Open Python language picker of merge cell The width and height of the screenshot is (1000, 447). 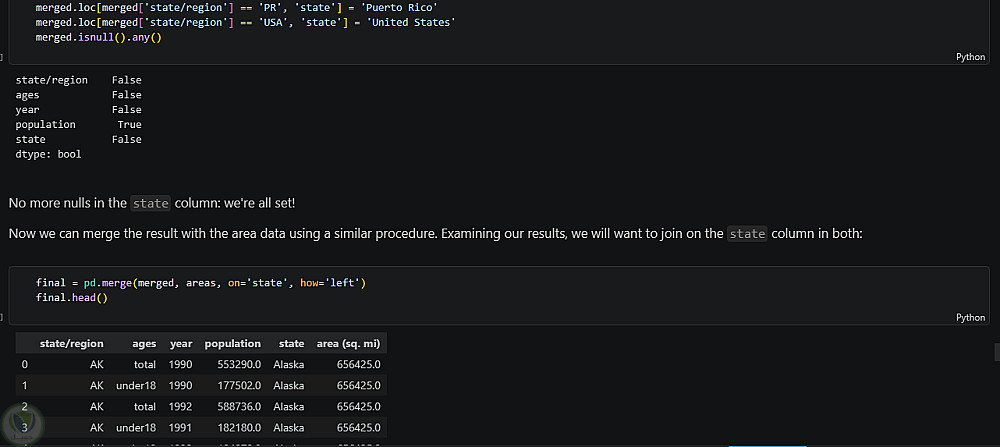pos(970,318)
